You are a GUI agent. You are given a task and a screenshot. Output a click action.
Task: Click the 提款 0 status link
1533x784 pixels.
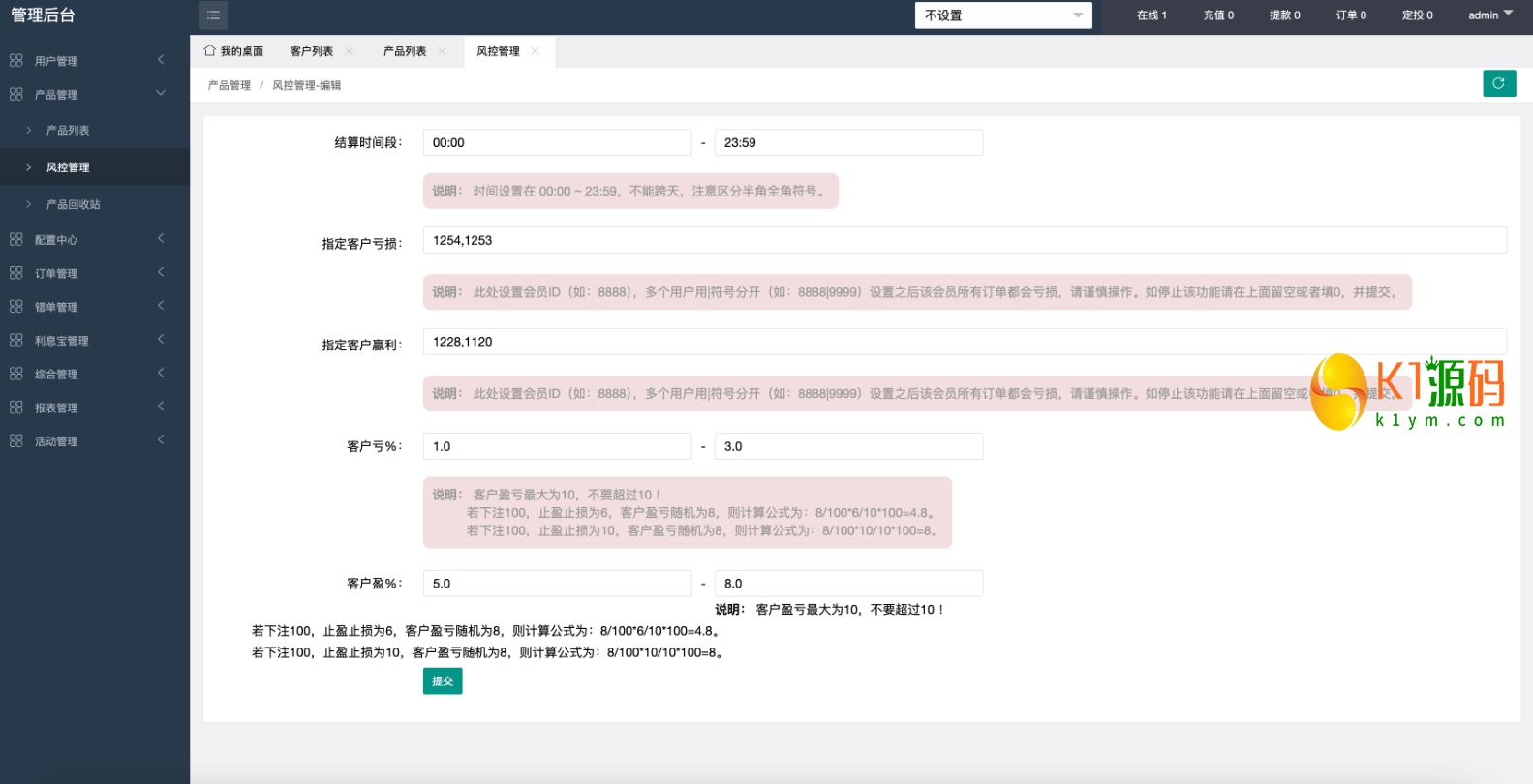pyautogui.click(x=1285, y=15)
